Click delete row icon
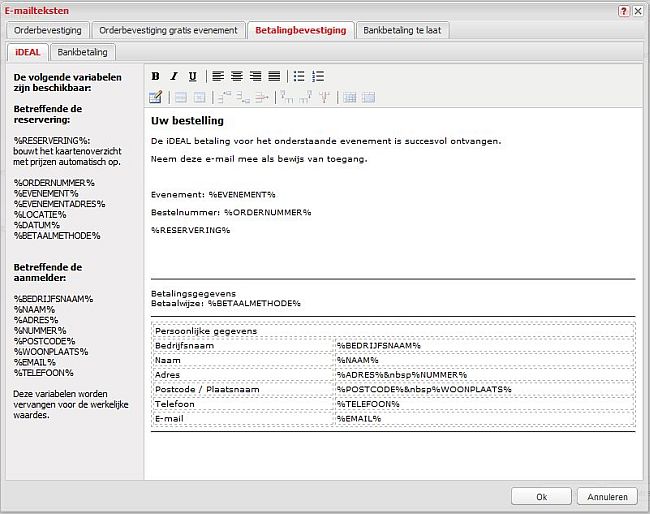This screenshot has height=514, width=650. click(262, 97)
